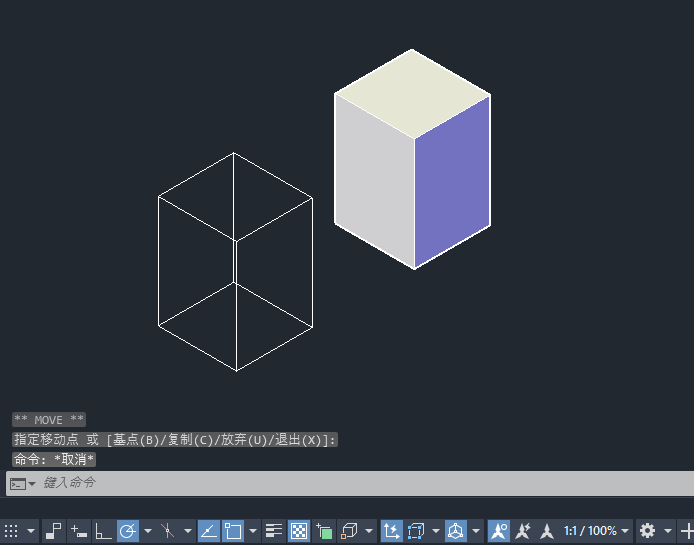Click the 2D object snap icon
This screenshot has height=545, width=694.
tap(233, 531)
